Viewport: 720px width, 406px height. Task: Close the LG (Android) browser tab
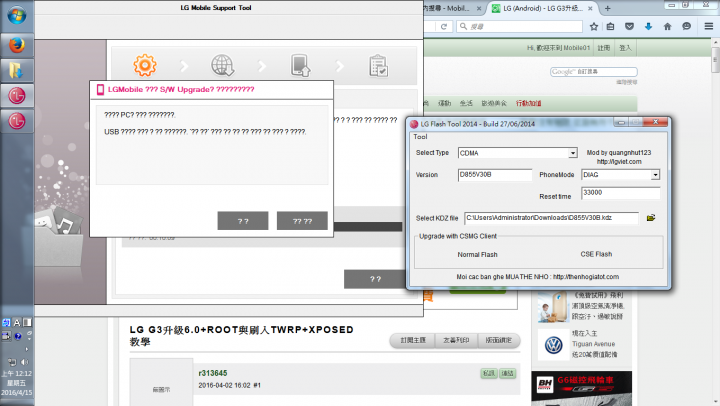pos(590,8)
